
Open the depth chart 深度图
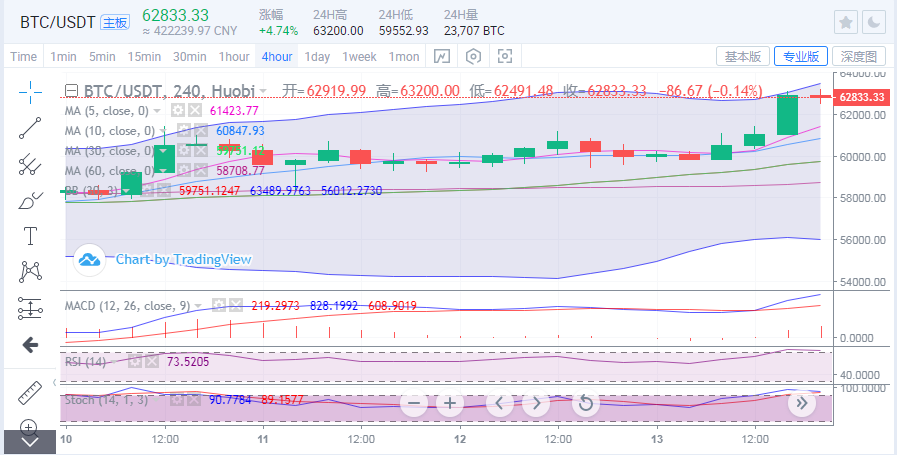point(859,56)
